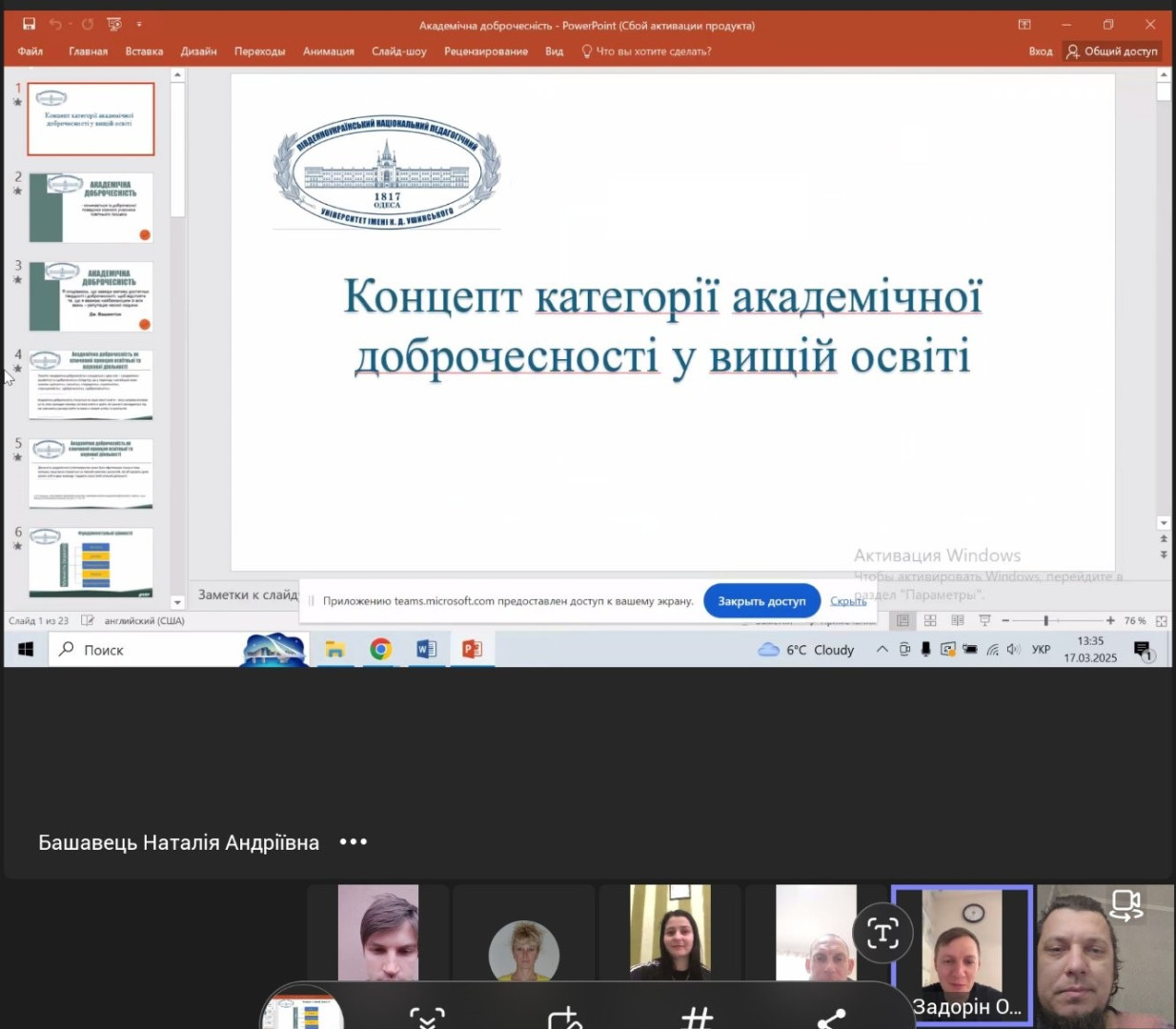The height and width of the screenshot is (1029, 1176).
Task: Select slide 3 thumbnail in slide panel
Action: click(x=91, y=296)
